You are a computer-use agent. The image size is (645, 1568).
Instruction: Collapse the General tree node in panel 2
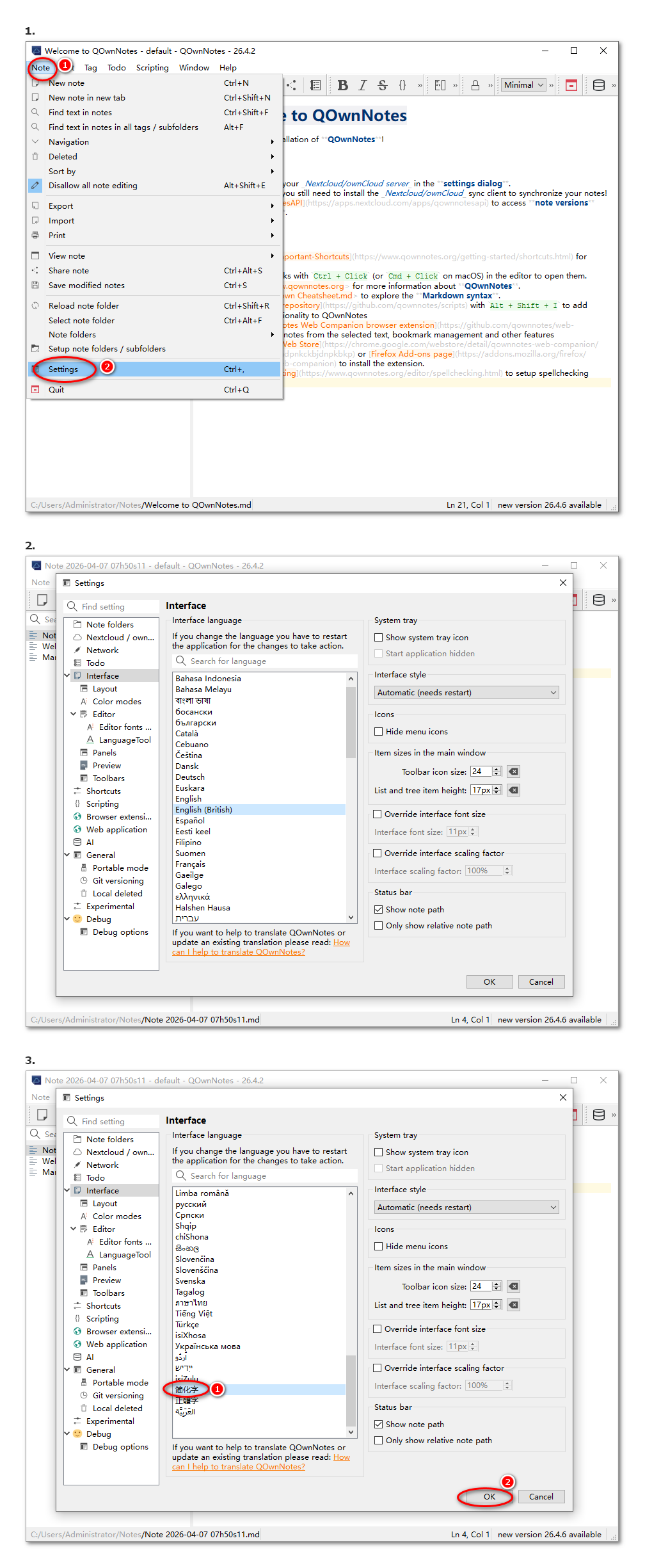coord(67,855)
